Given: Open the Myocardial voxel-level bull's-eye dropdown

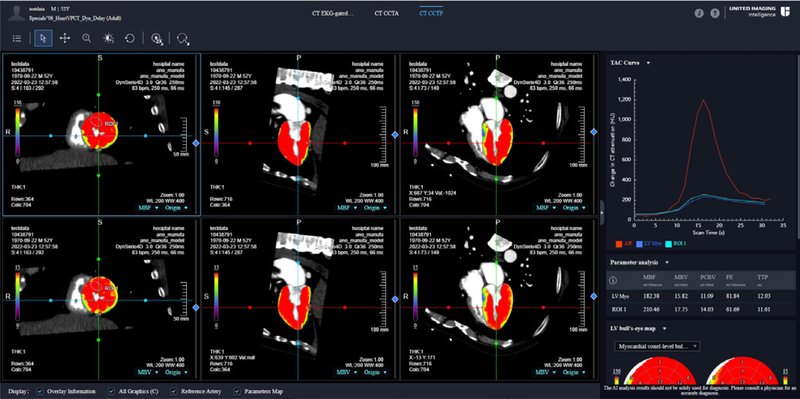Looking at the screenshot, I should pyautogui.click(x=657, y=346).
